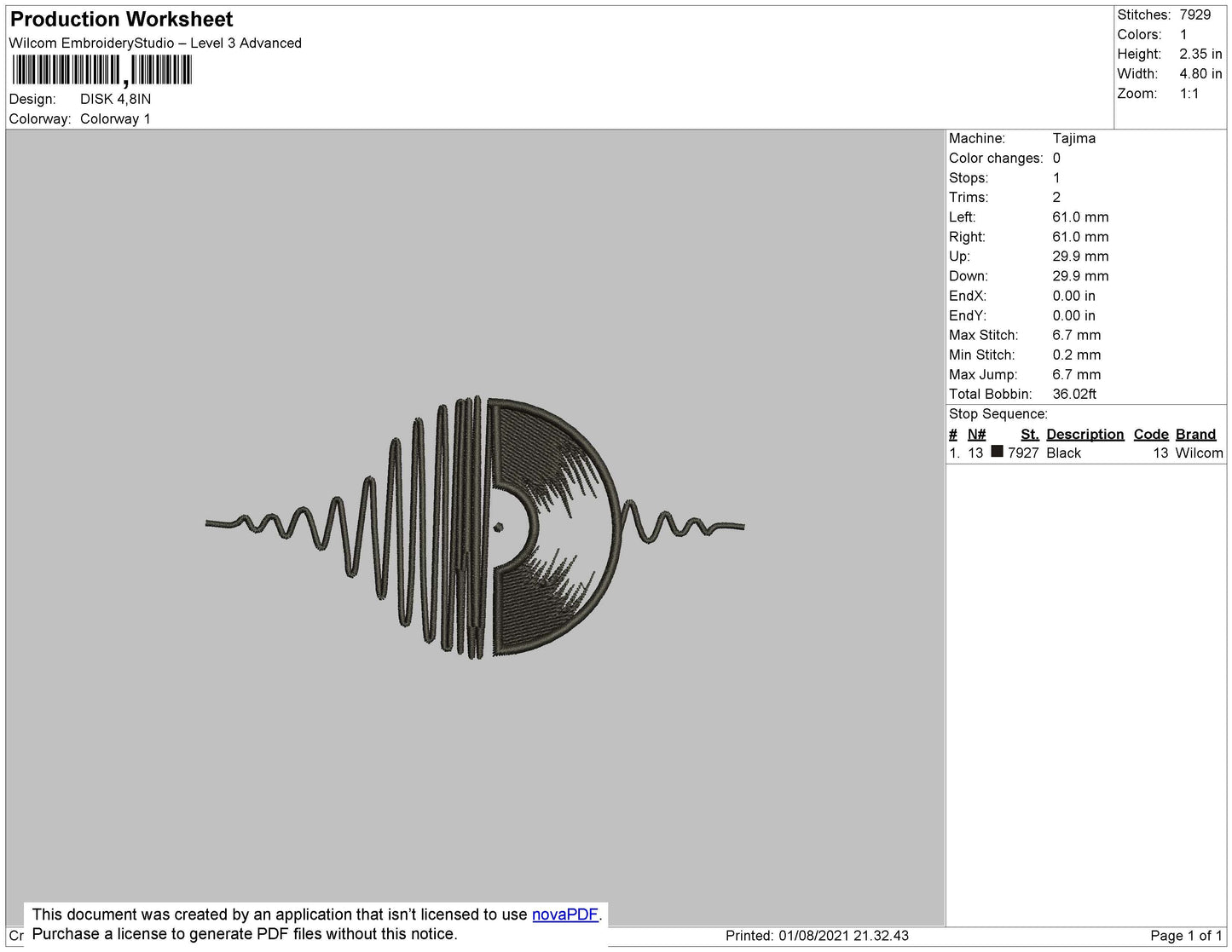Click the Trims value 2
Screen dimensions: 1232x952
click(1056, 197)
